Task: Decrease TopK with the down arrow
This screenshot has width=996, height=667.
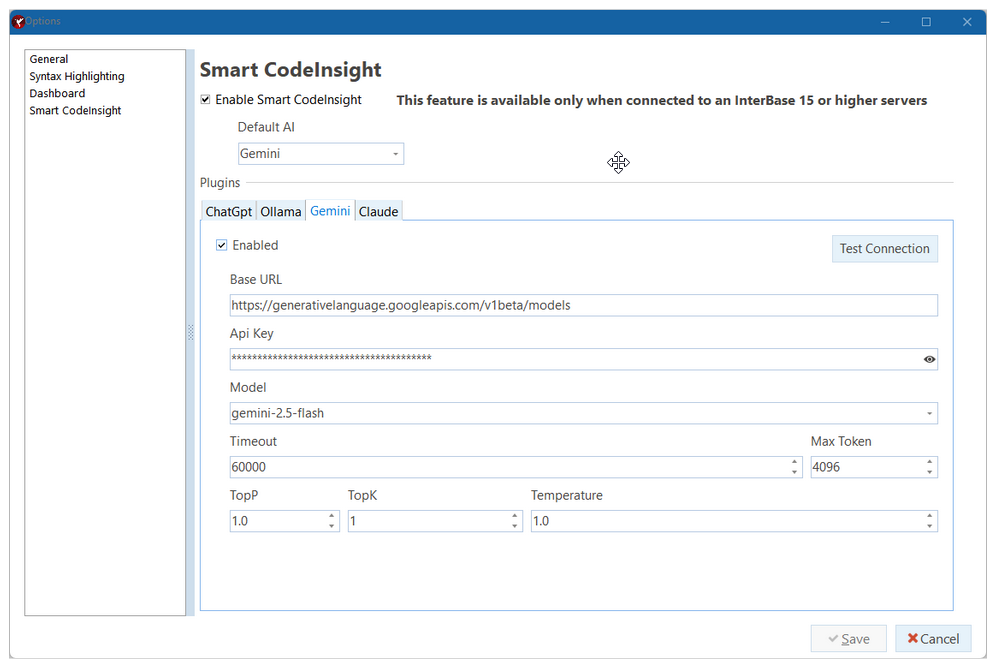Action: pos(515,527)
